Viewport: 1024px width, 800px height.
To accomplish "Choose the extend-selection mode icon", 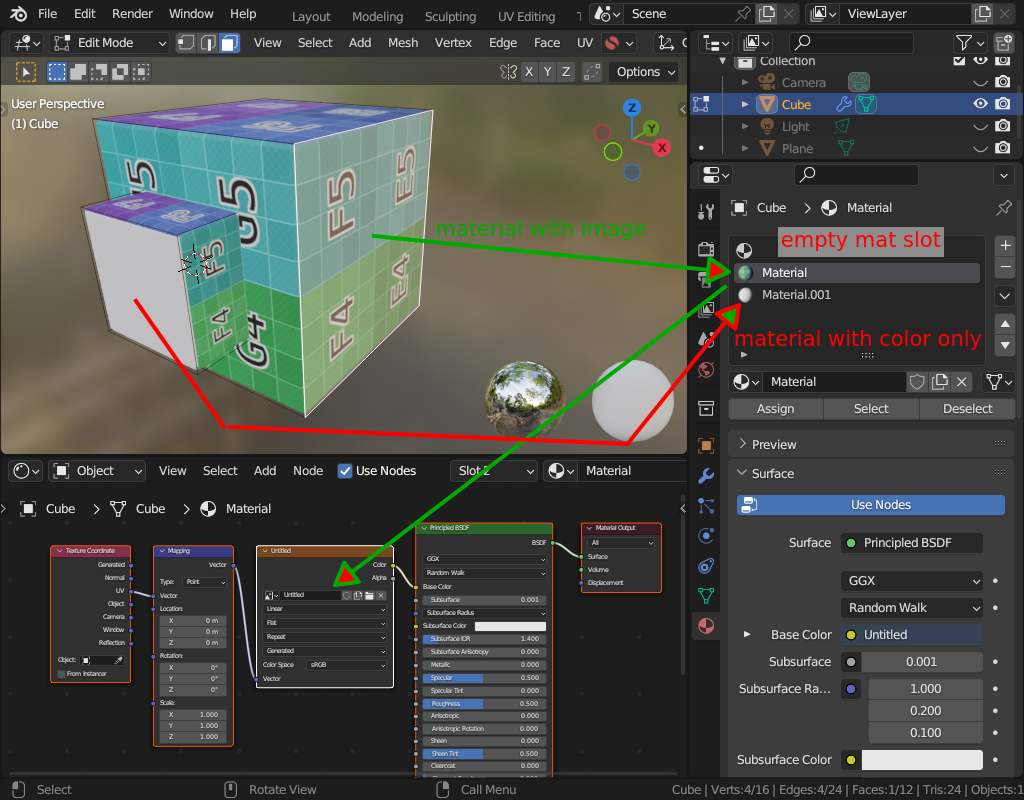I will 78,72.
